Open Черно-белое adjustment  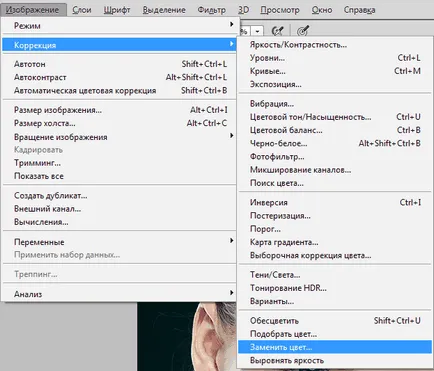click(335, 143)
